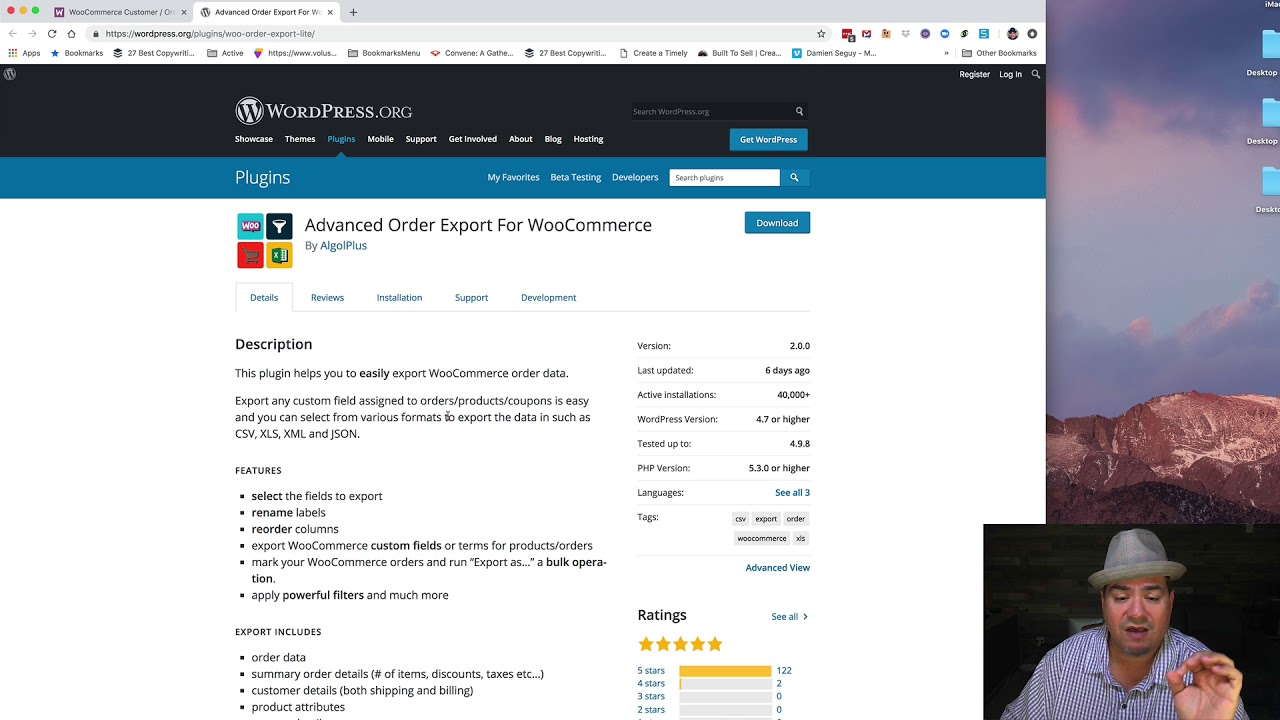Click the order tag
This screenshot has height=720, width=1280.
click(796, 518)
